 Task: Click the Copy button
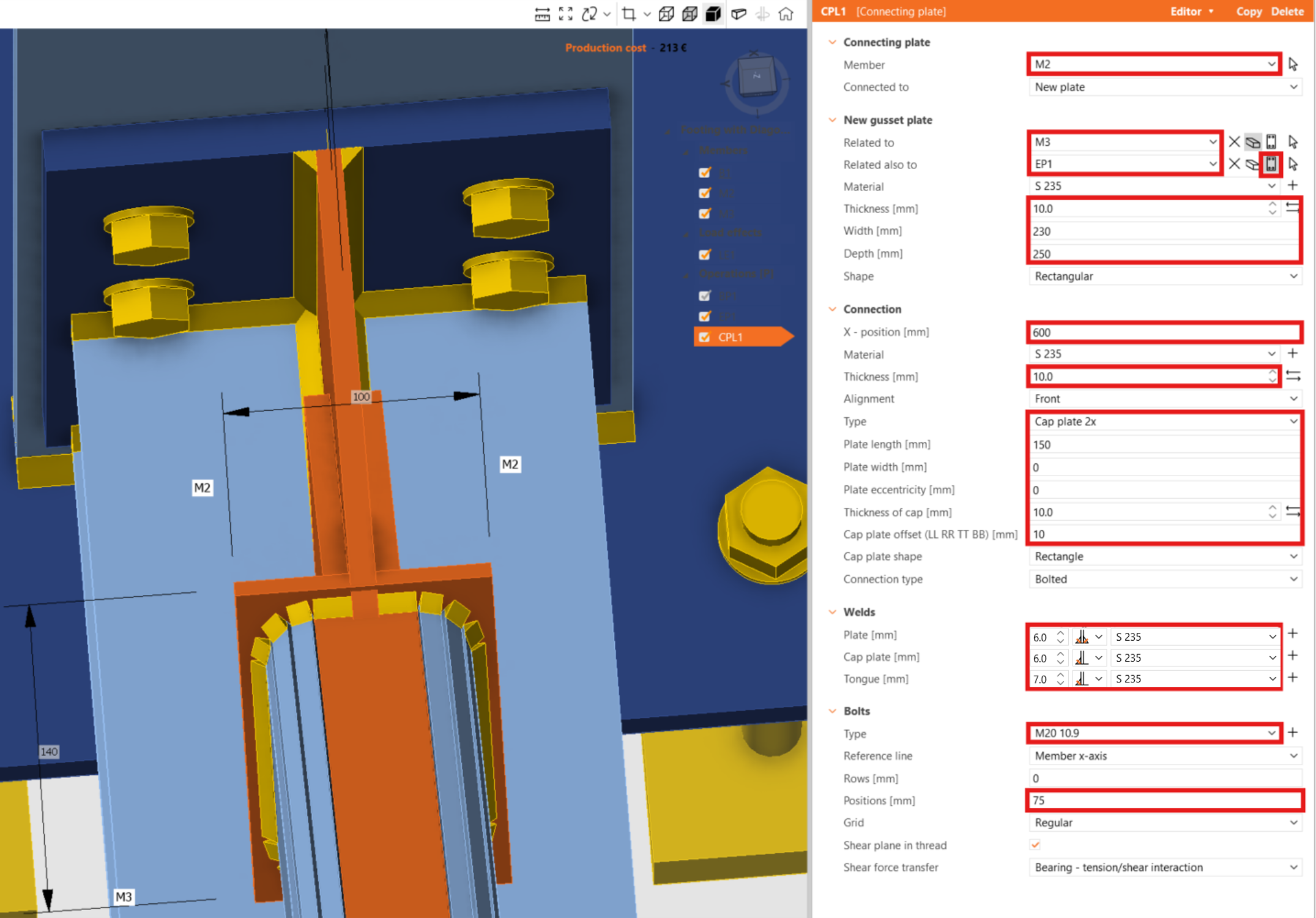tap(1248, 12)
